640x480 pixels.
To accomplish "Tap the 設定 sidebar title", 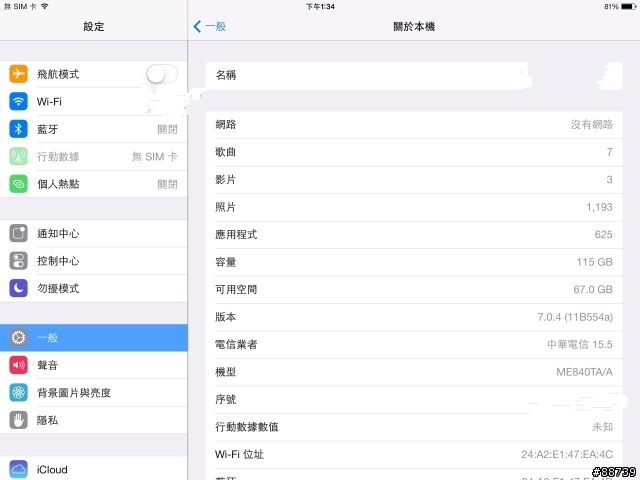I will (94, 27).
